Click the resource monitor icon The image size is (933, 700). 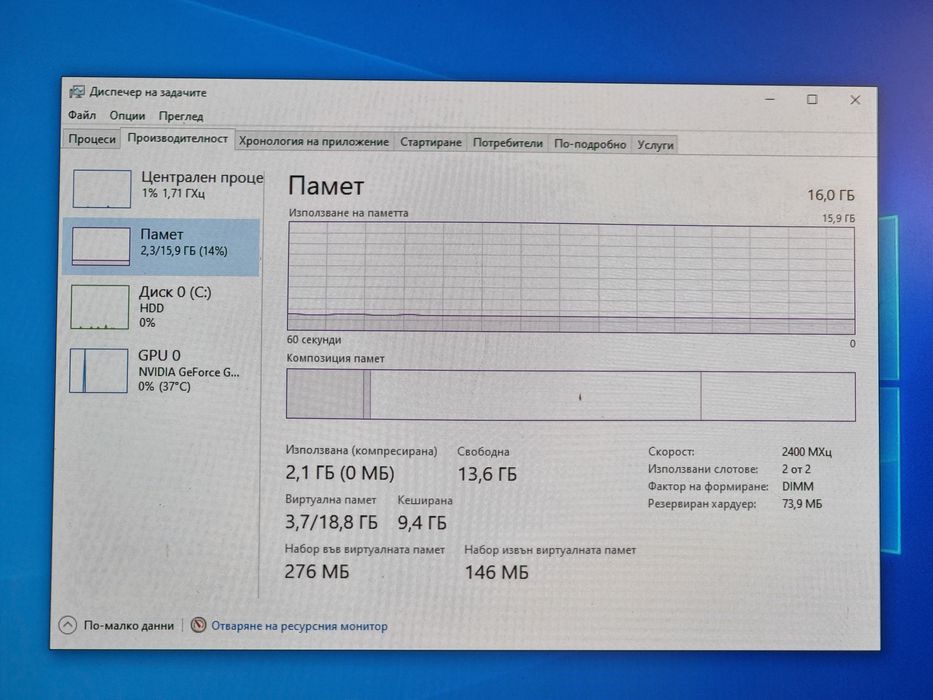coord(198,625)
